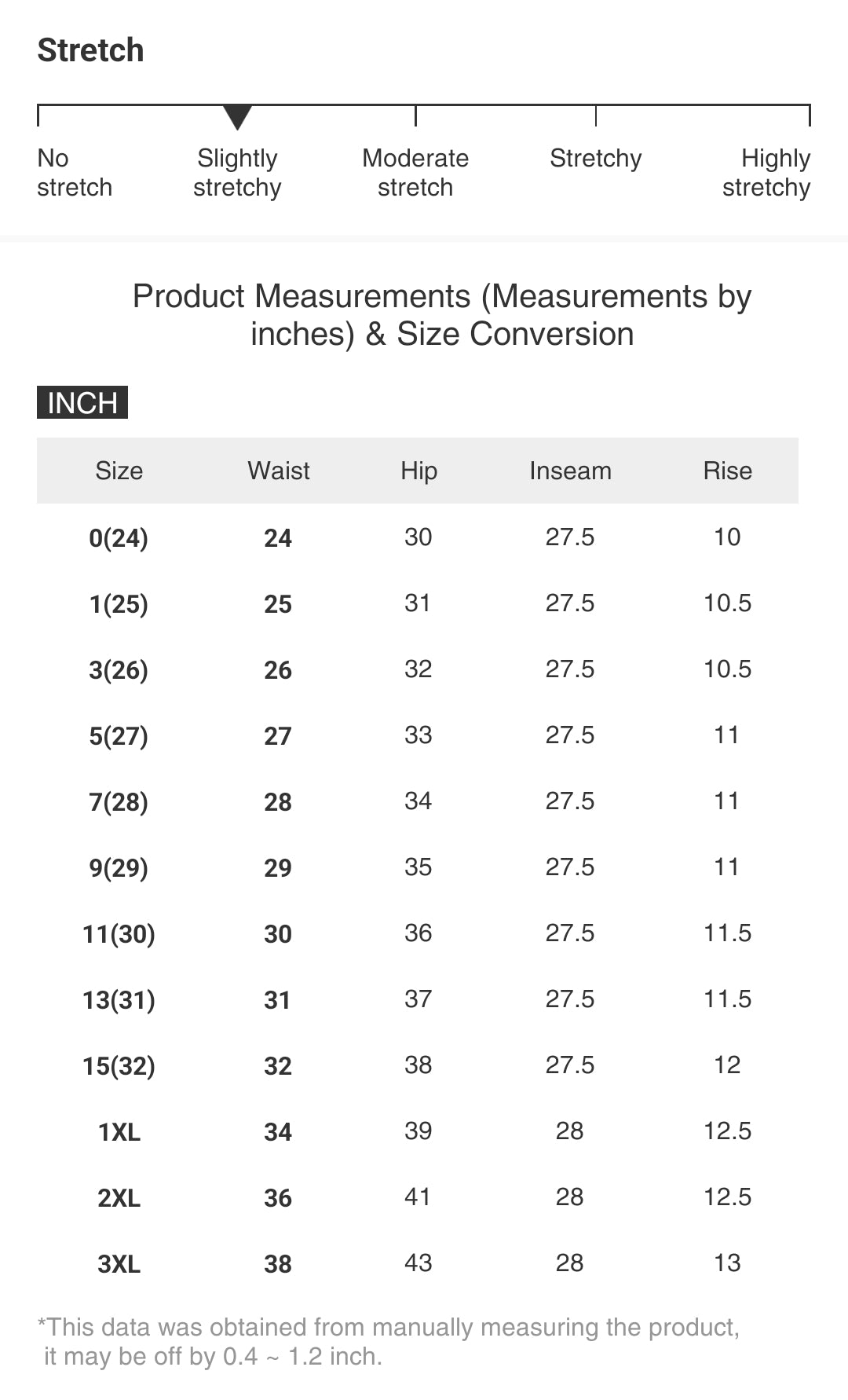The image size is (848, 1400).
Task: Click the Highly stretchy label
Action: pyautogui.click(x=766, y=173)
